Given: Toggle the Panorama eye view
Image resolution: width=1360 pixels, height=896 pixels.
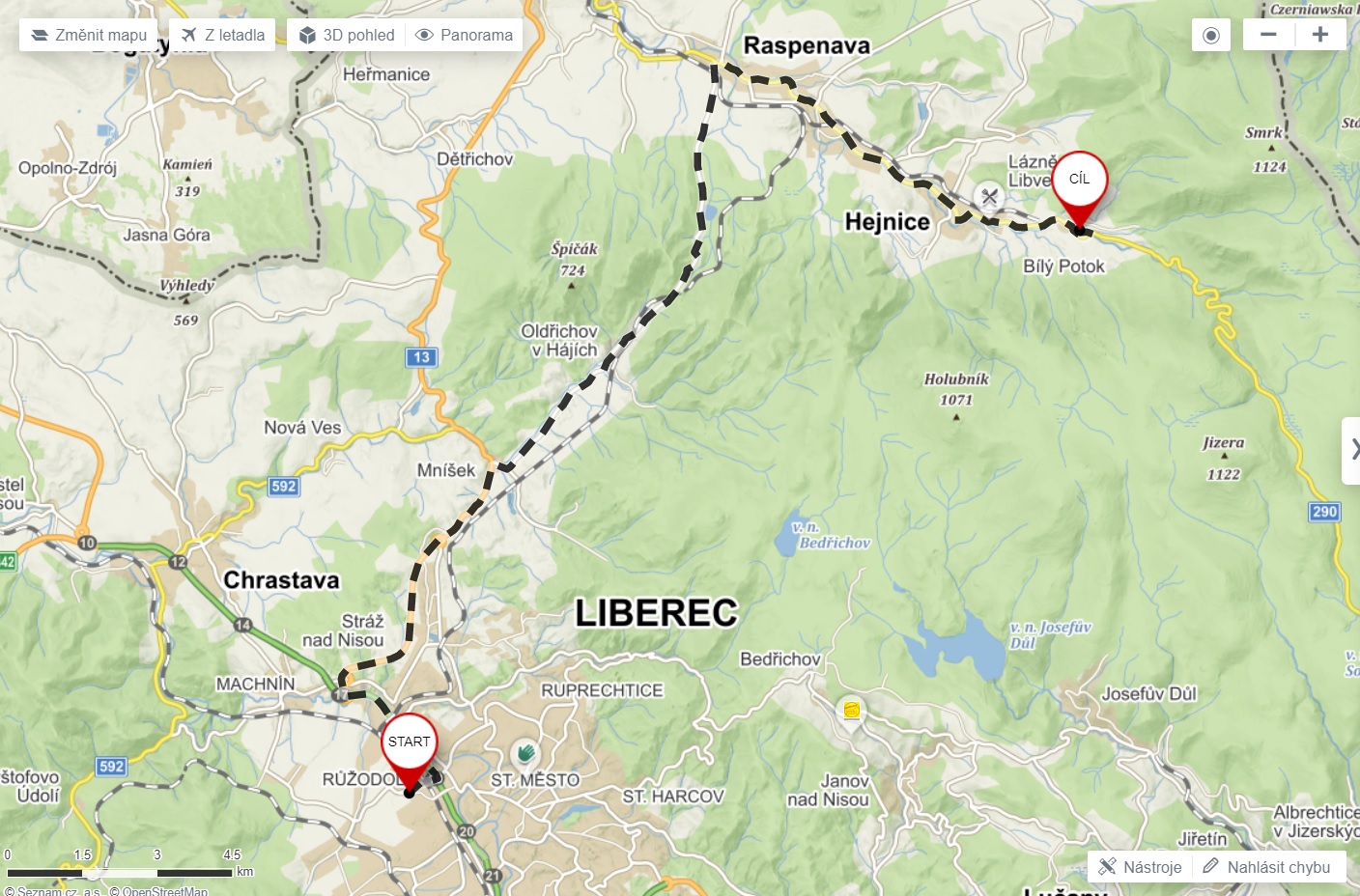Looking at the screenshot, I should [464, 35].
